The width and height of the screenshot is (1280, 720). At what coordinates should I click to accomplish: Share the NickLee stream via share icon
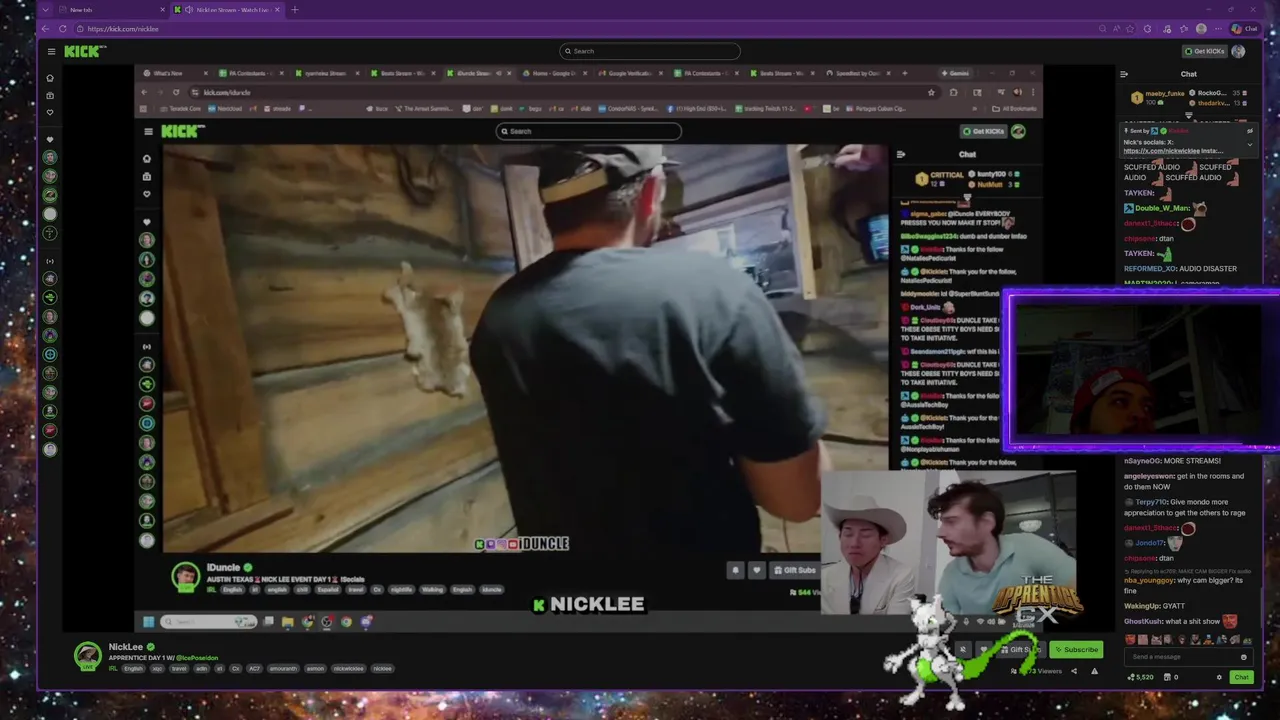pos(1074,671)
